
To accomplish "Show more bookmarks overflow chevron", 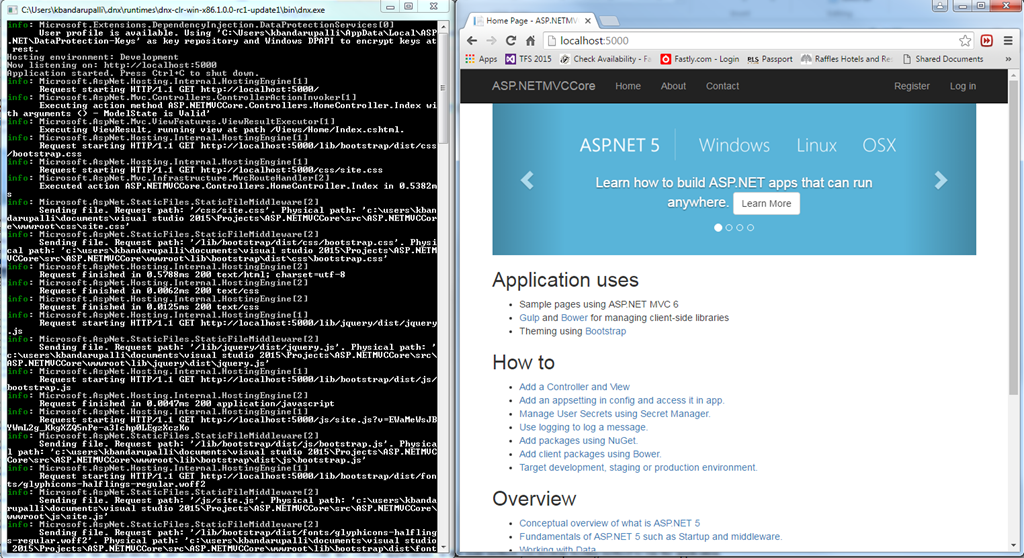I will tap(1008, 59).
